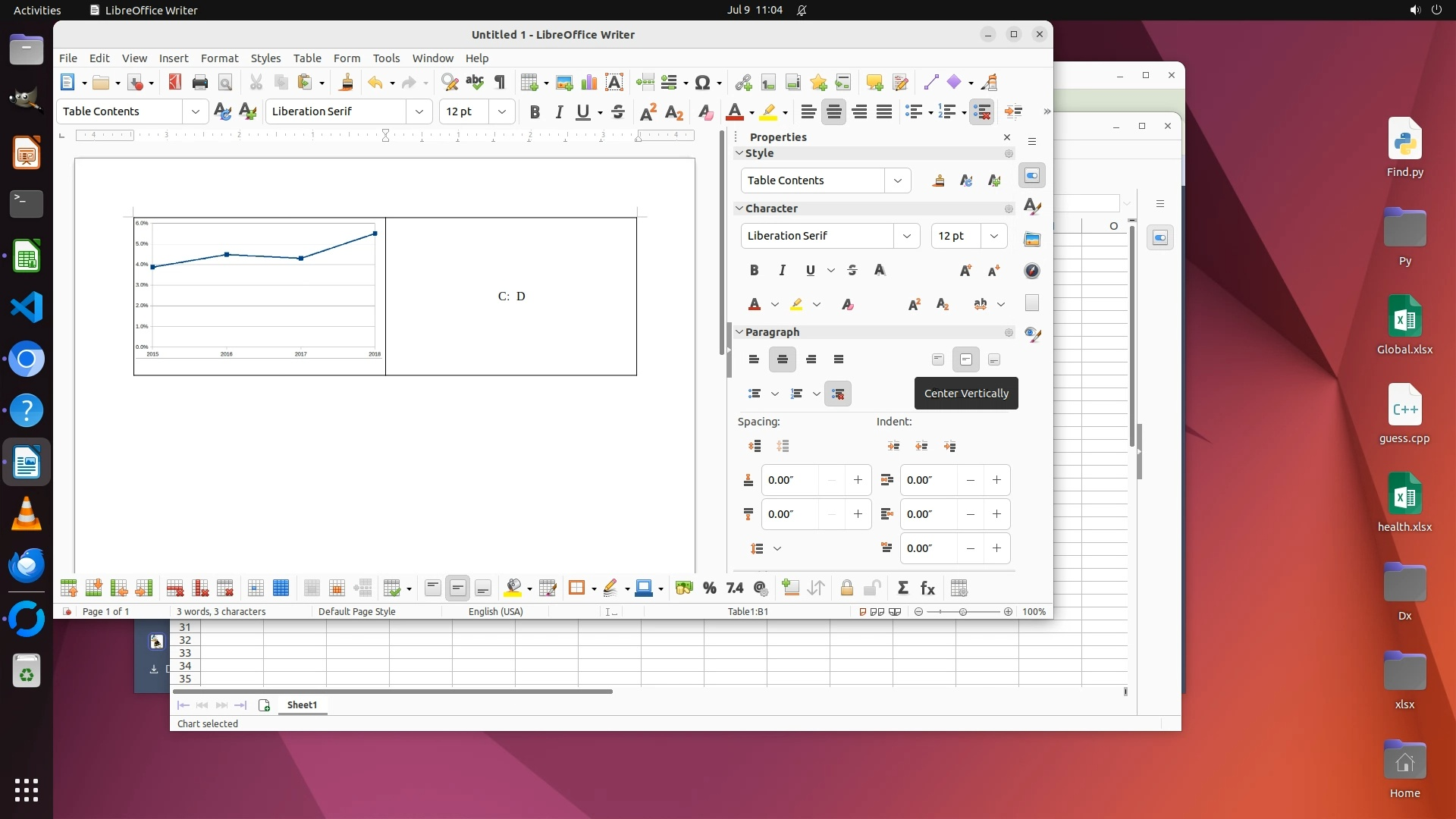Toggle Bold in sidebar Character panel
The image size is (1456, 819).
click(754, 270)
